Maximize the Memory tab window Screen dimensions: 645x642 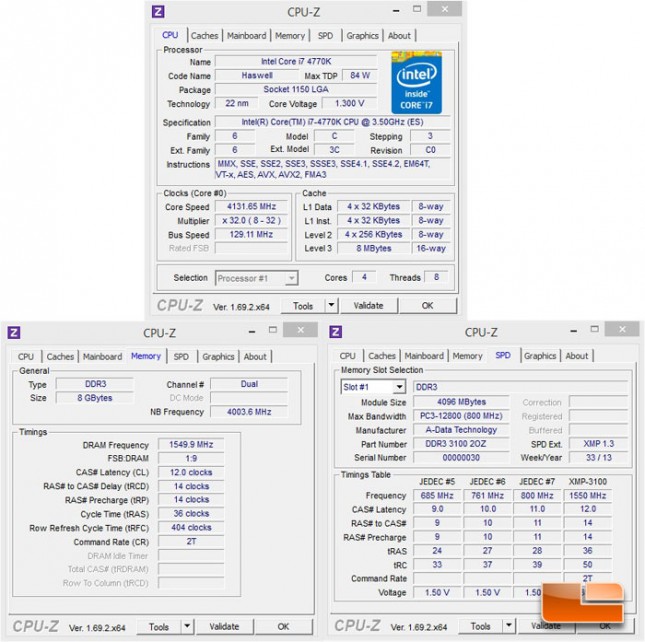click(273, 330)
